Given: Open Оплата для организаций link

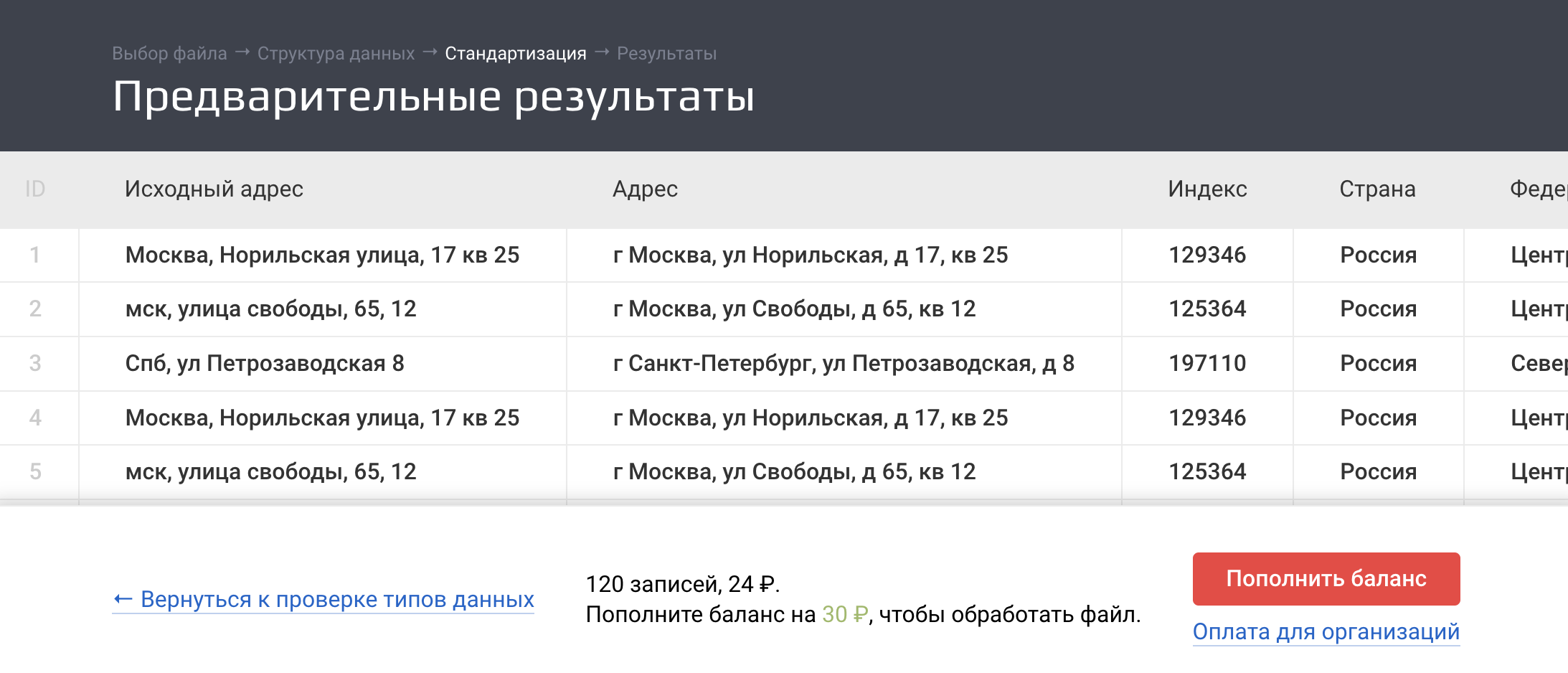Looking at the screenshot, I should (x=1326, y=631).
